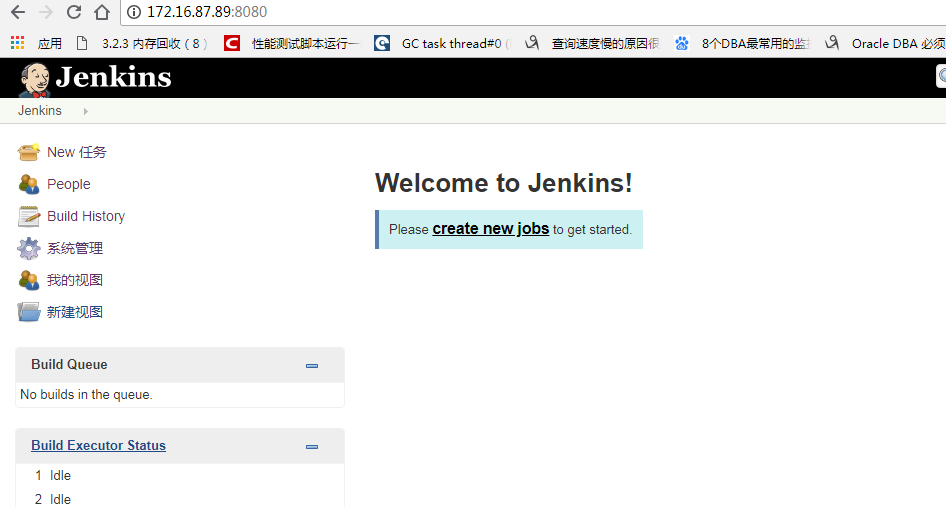The width and height of the screenshot is (946, 507).
Task: Open the Build Executor Status link
Action: 98,445
